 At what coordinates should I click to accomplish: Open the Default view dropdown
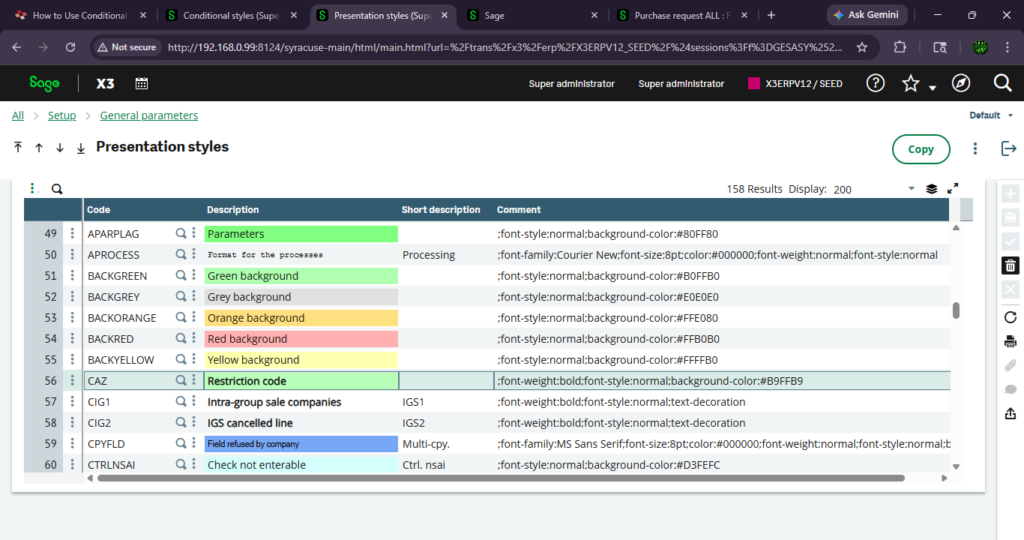[991, 116]
